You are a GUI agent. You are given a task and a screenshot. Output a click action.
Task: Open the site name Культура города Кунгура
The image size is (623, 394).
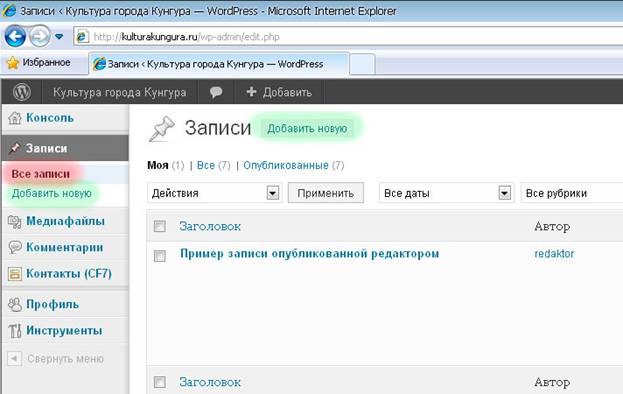[x=120, y=92]
